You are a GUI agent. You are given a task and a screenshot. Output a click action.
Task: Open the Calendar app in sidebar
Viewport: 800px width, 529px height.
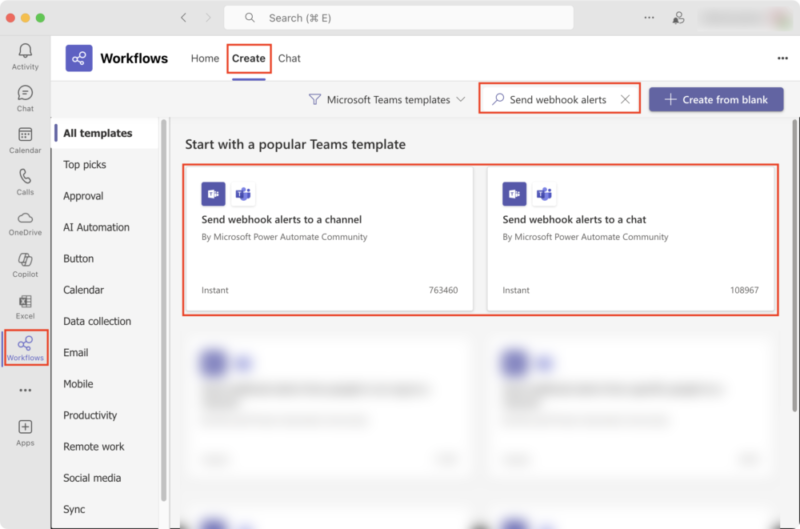(25, 140)
